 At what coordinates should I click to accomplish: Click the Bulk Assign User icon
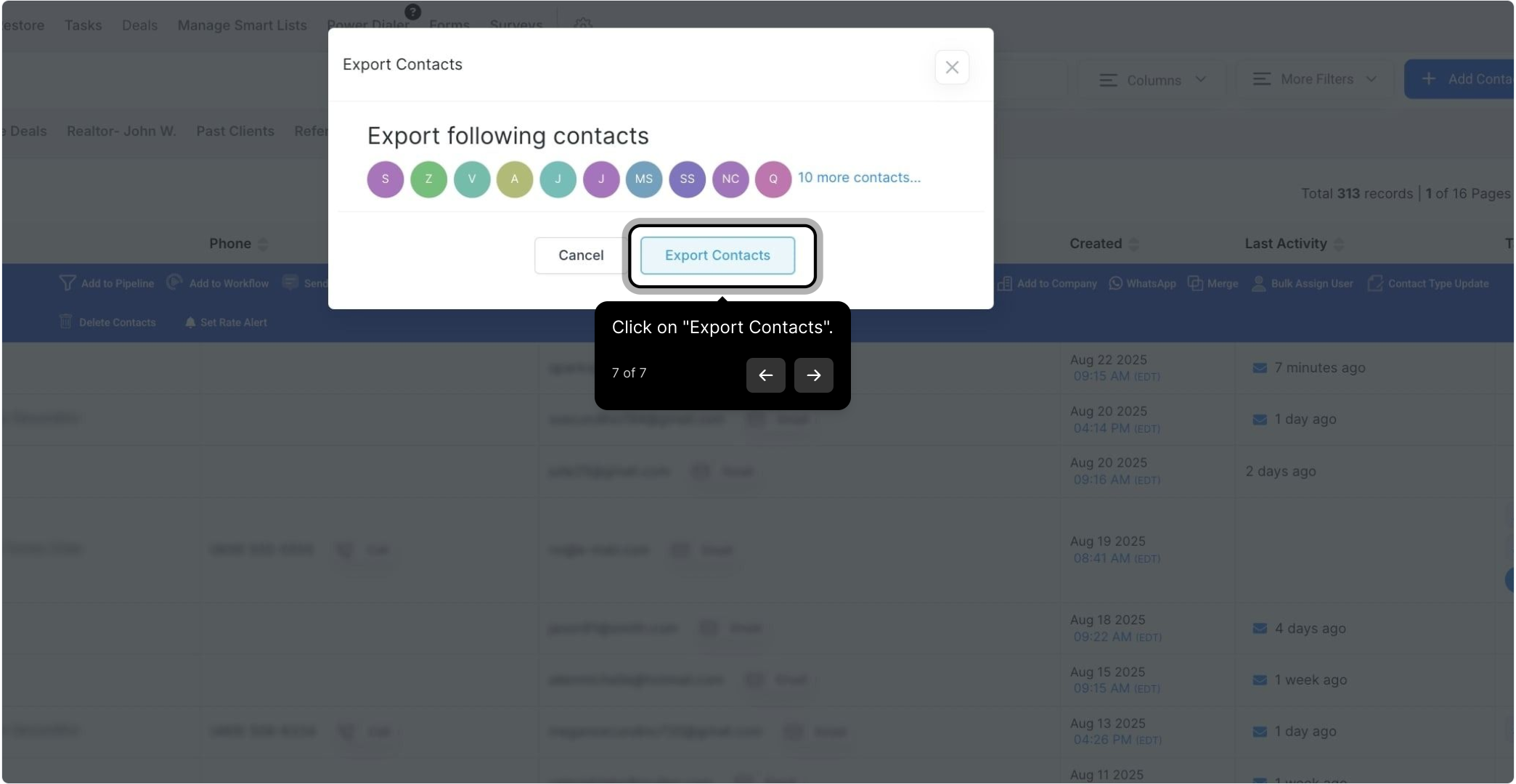click(1258, 283)
